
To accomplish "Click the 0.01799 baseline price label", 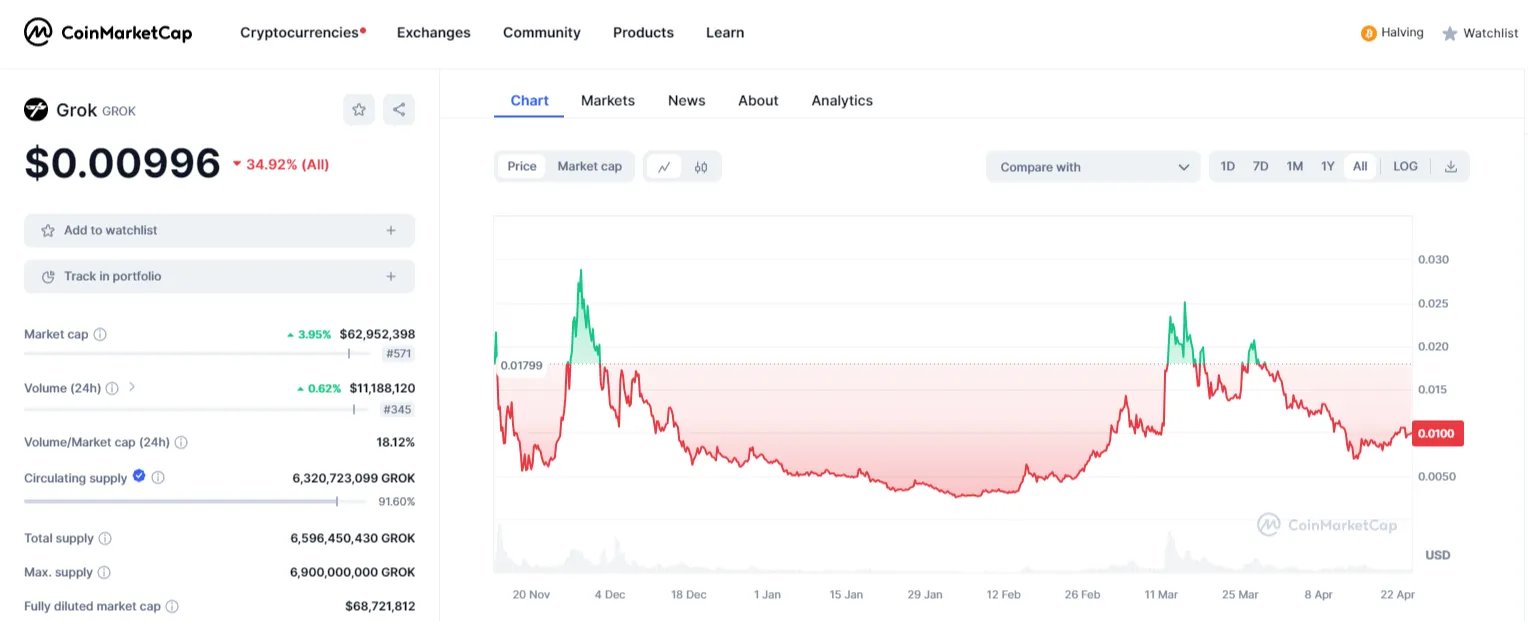I will (521, 366).
